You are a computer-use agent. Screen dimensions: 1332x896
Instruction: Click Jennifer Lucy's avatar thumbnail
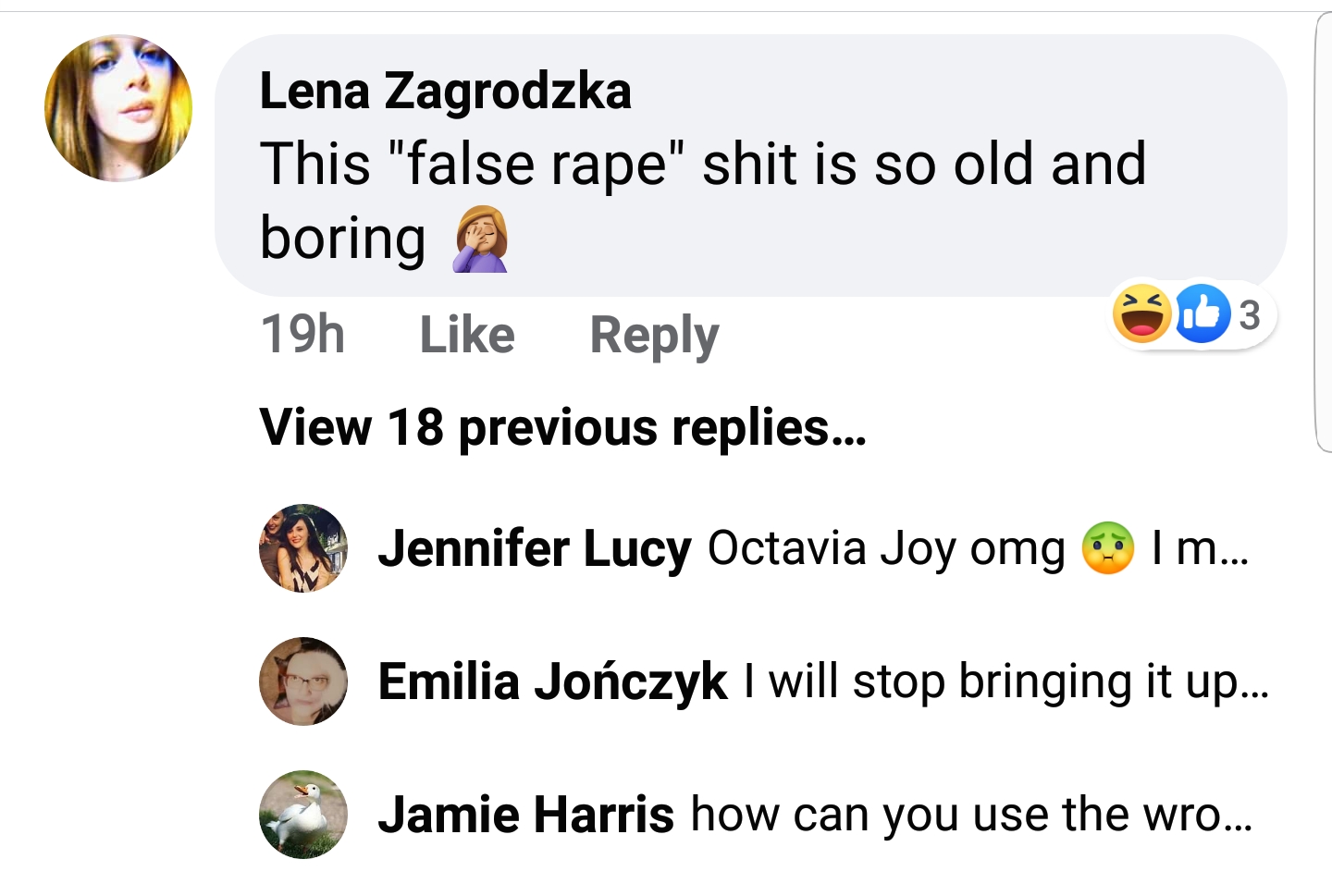click(x=303, y=548)
